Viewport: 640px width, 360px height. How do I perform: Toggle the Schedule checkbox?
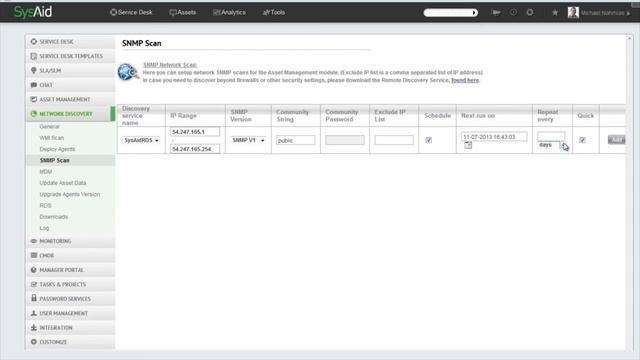click(428, 140)
